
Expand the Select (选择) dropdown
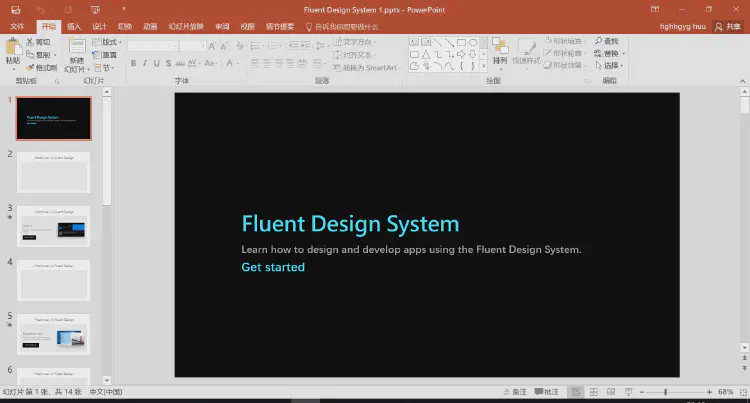pos(612,67)
